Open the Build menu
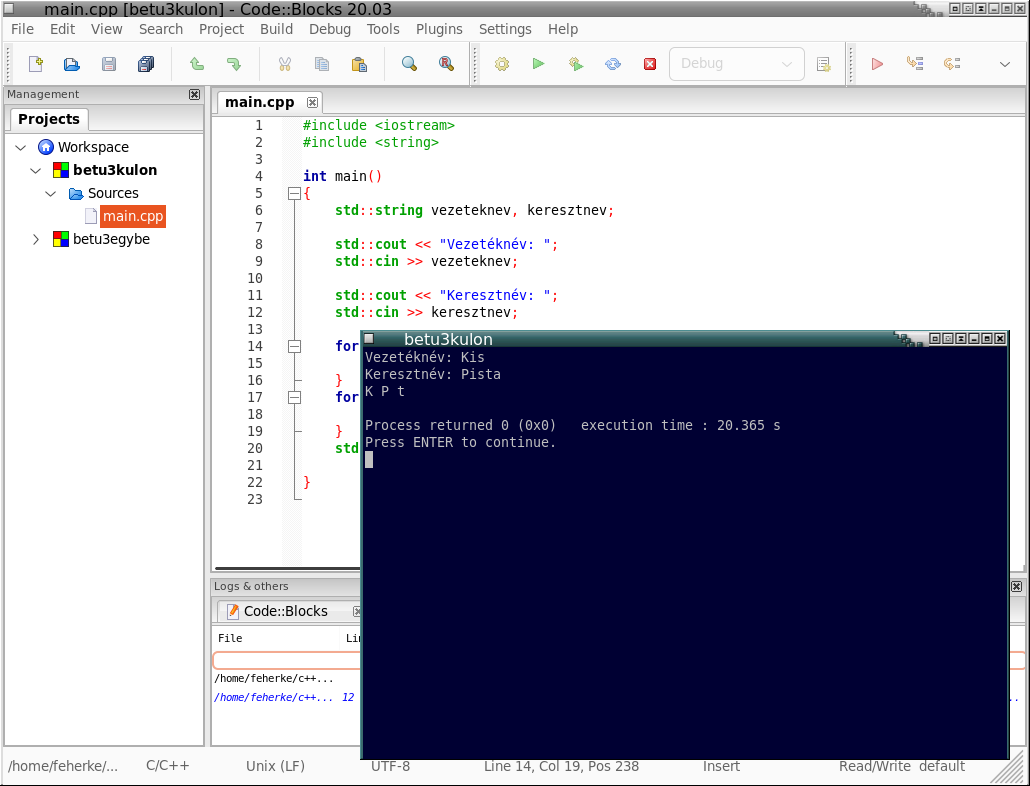The height and width of the screenshot is (786, 1030). tap(277, 29)
